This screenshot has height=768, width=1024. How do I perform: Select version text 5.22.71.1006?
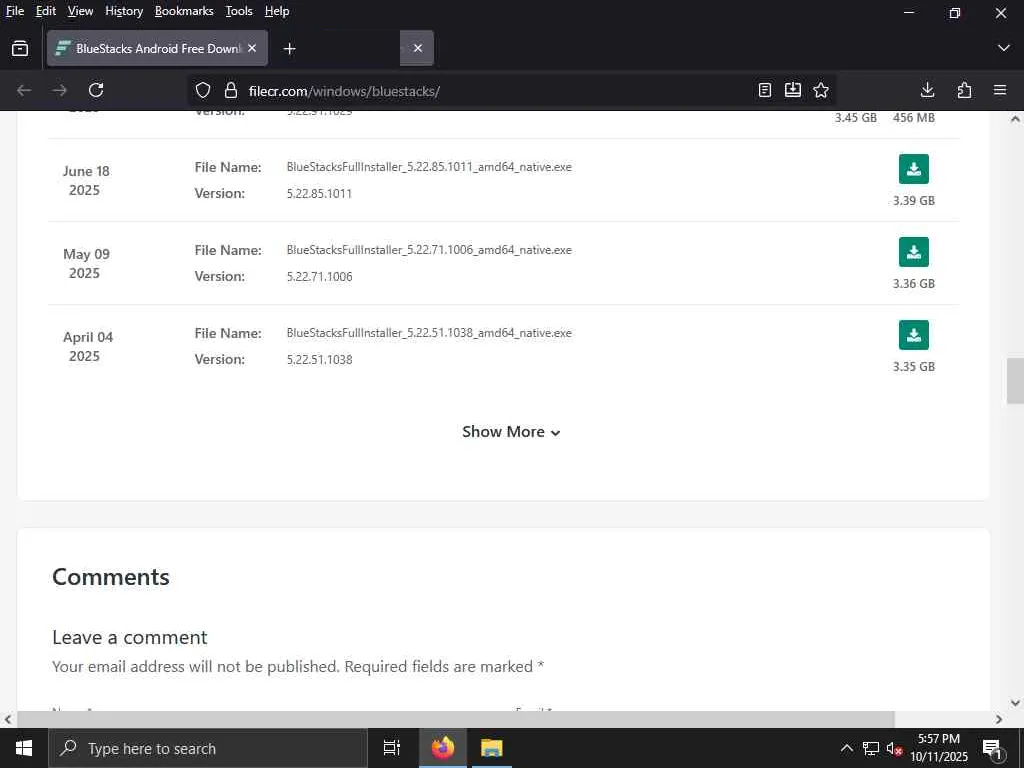point(319,276)
